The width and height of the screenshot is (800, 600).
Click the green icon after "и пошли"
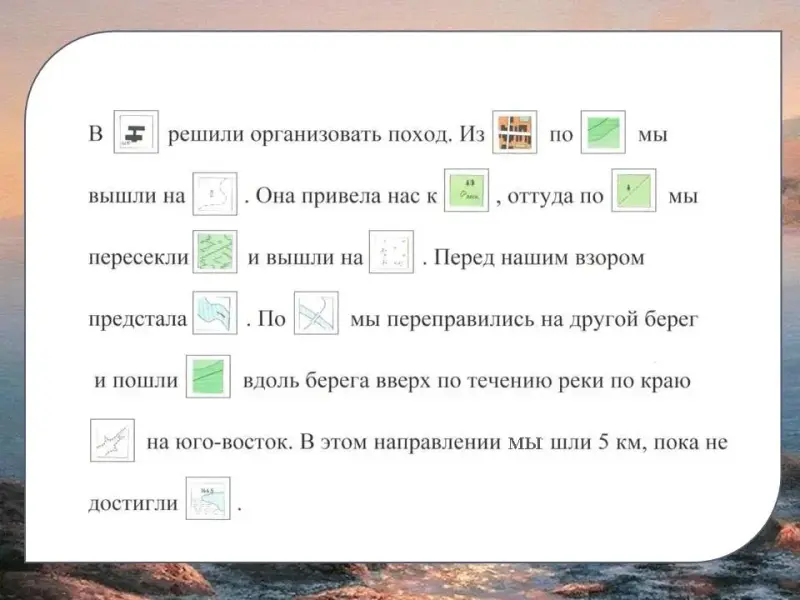[x=209, y=378]
